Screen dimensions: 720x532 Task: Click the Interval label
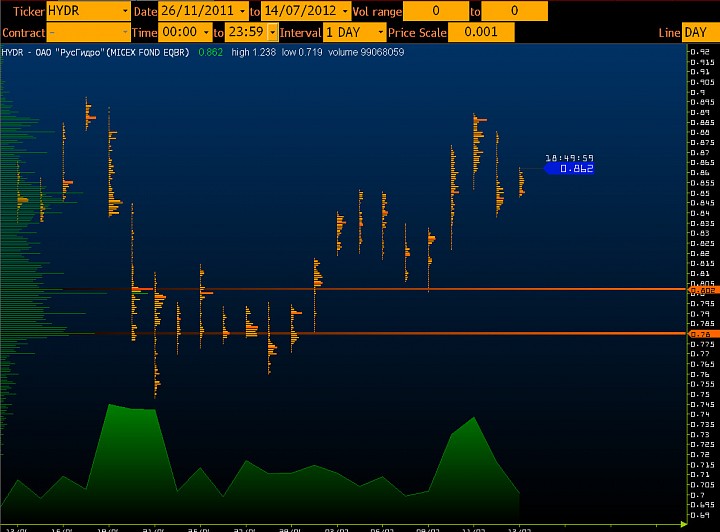click(x=300, y=33)
